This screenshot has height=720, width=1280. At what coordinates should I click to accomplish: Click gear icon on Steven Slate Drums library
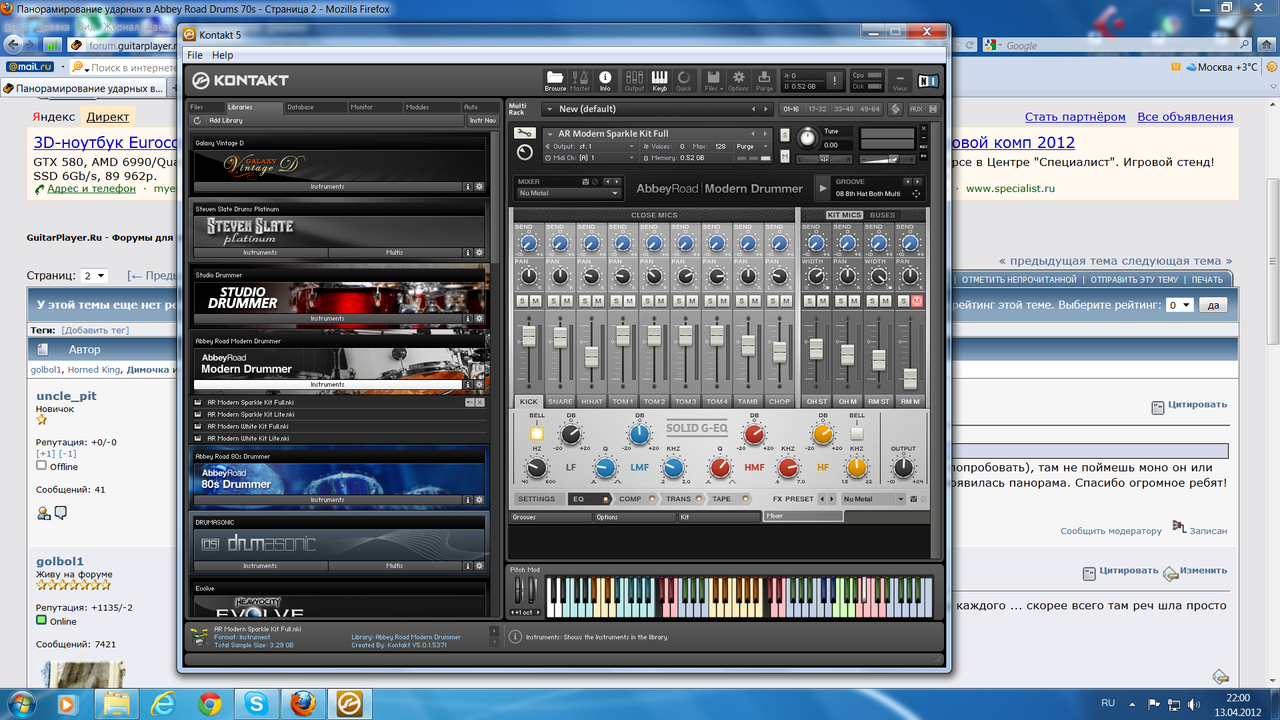479,253
